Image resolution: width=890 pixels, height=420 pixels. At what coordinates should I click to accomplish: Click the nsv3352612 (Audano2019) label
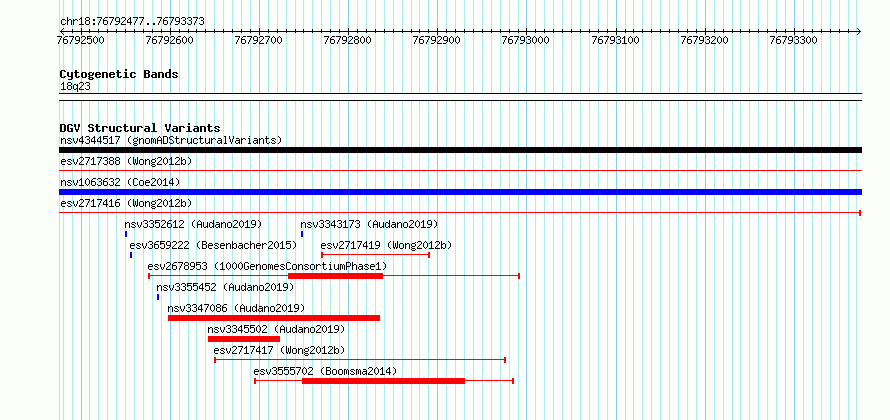(x=193, y=224)
